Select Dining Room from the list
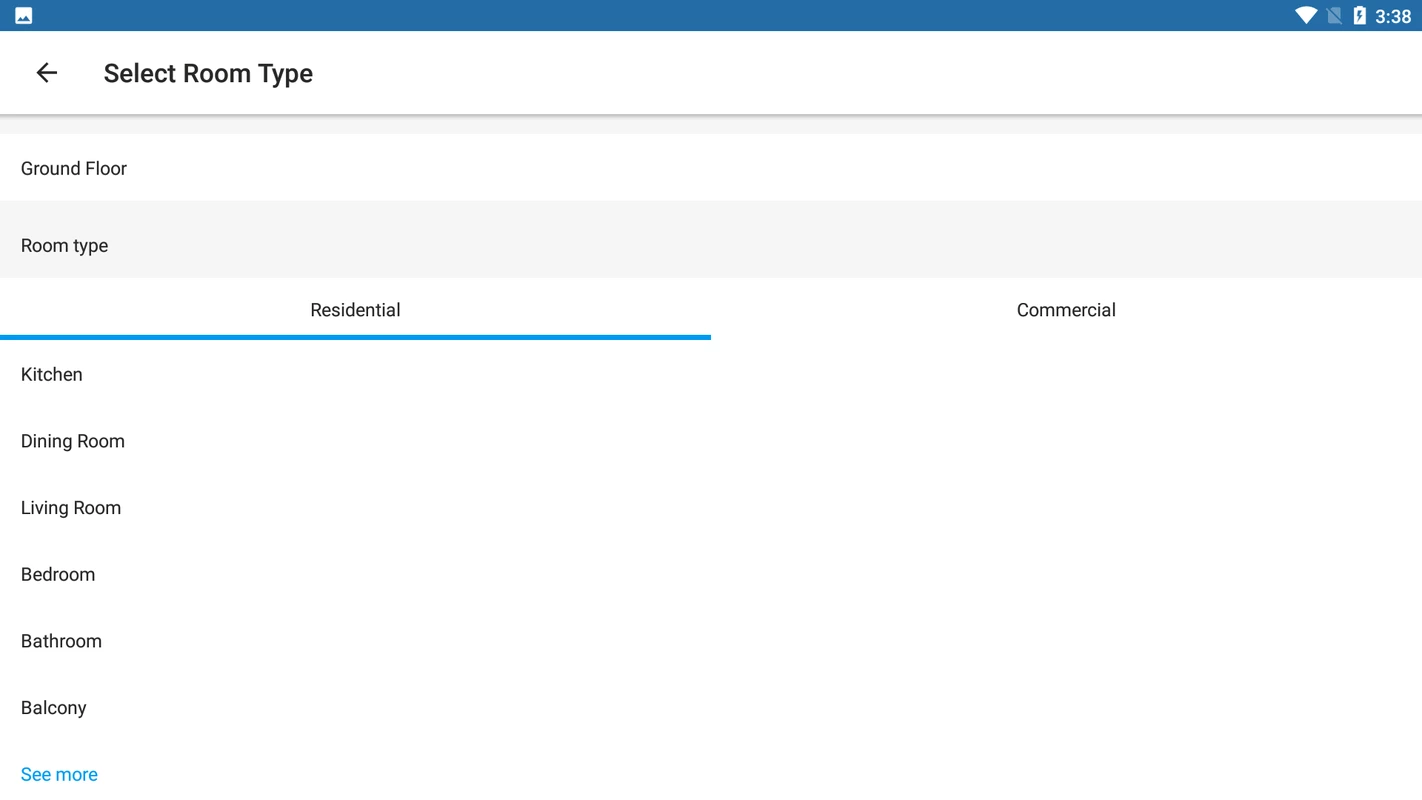This screenshot has width=1422, height=800. click(711, 441)
